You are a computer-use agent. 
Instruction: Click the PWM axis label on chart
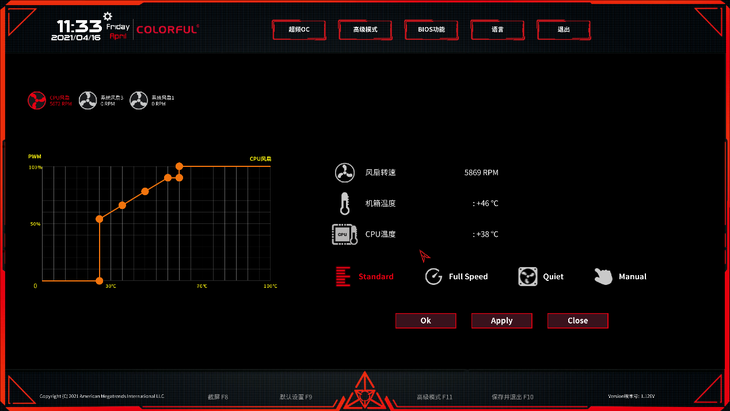(x=34, y=156)
